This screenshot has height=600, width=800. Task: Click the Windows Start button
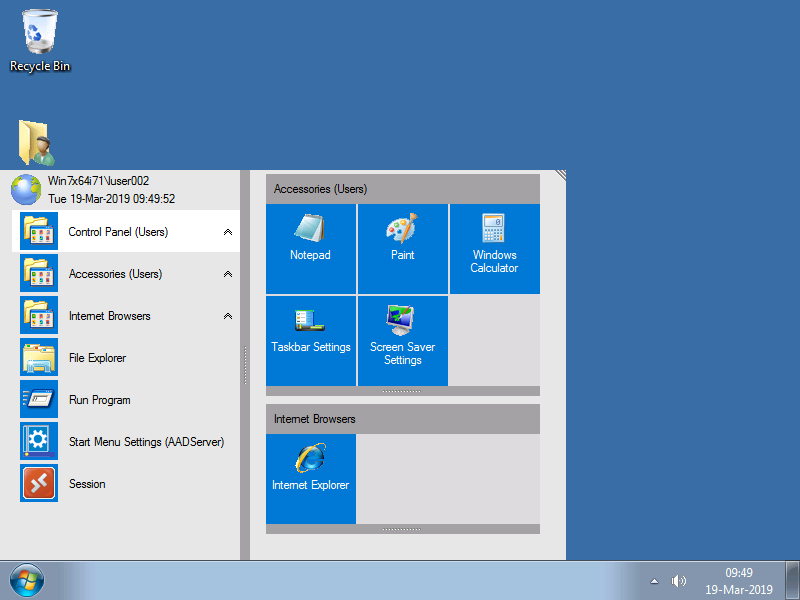pyautogui.click(x=26, y=580)
